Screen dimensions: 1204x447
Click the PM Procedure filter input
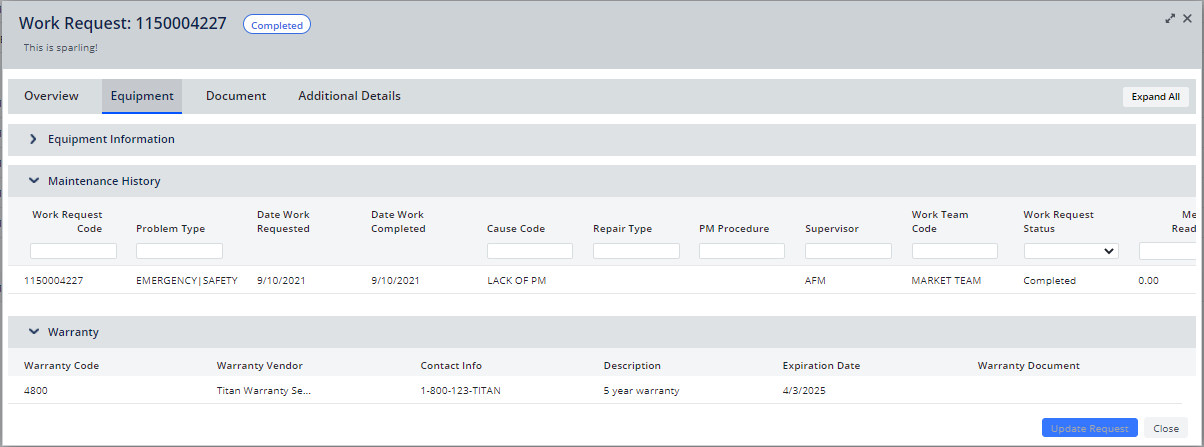click(742, 251)
